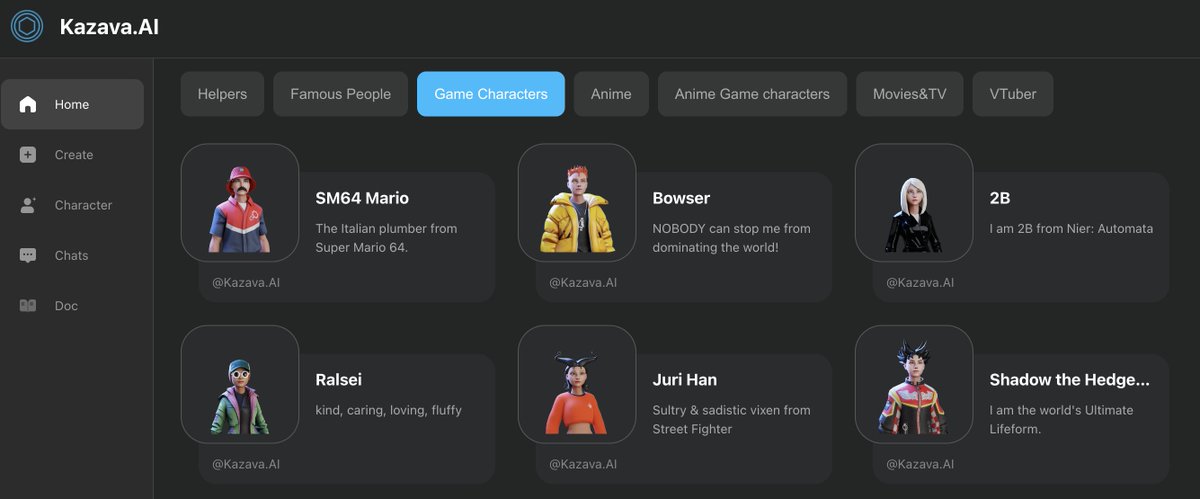Open the 2B character title
The image size is (1200, 499).
(1000, 198)
